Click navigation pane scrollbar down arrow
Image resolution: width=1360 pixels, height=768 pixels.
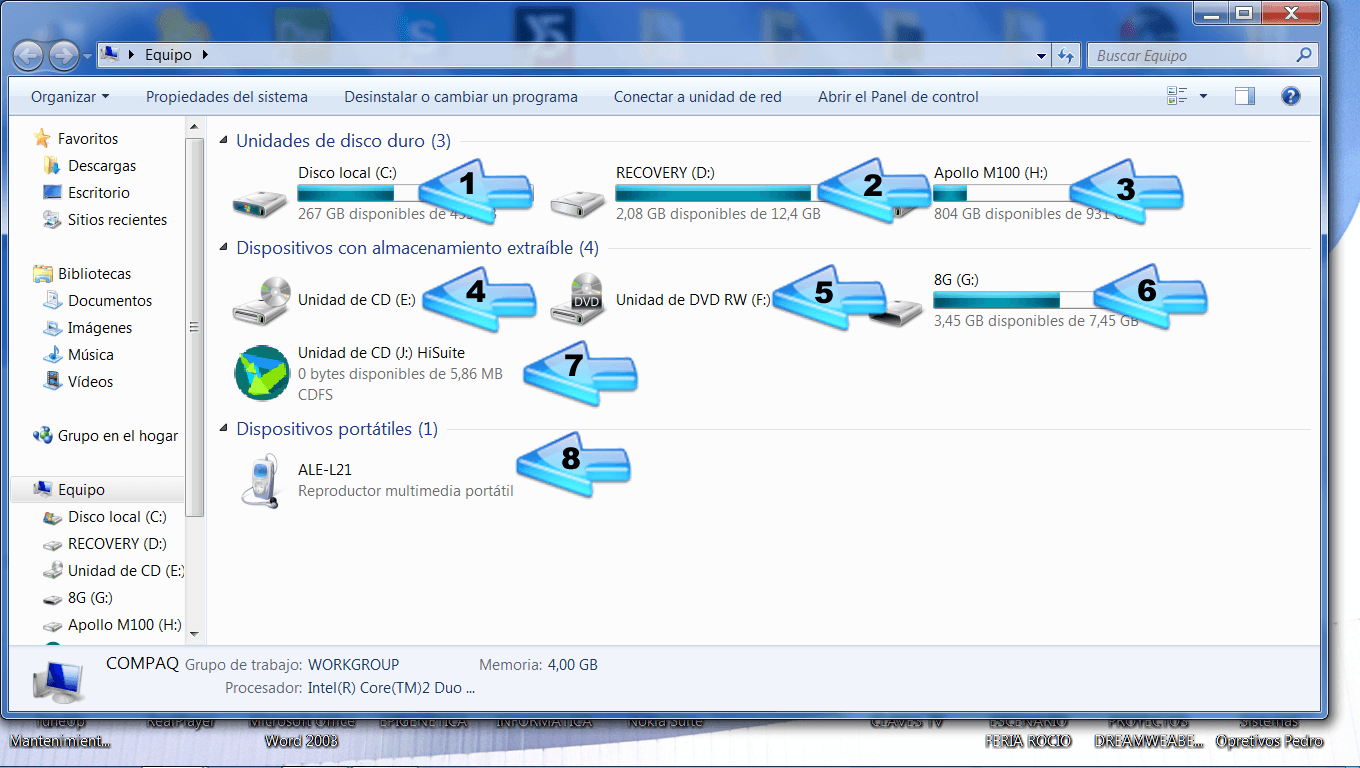[194, 633]
